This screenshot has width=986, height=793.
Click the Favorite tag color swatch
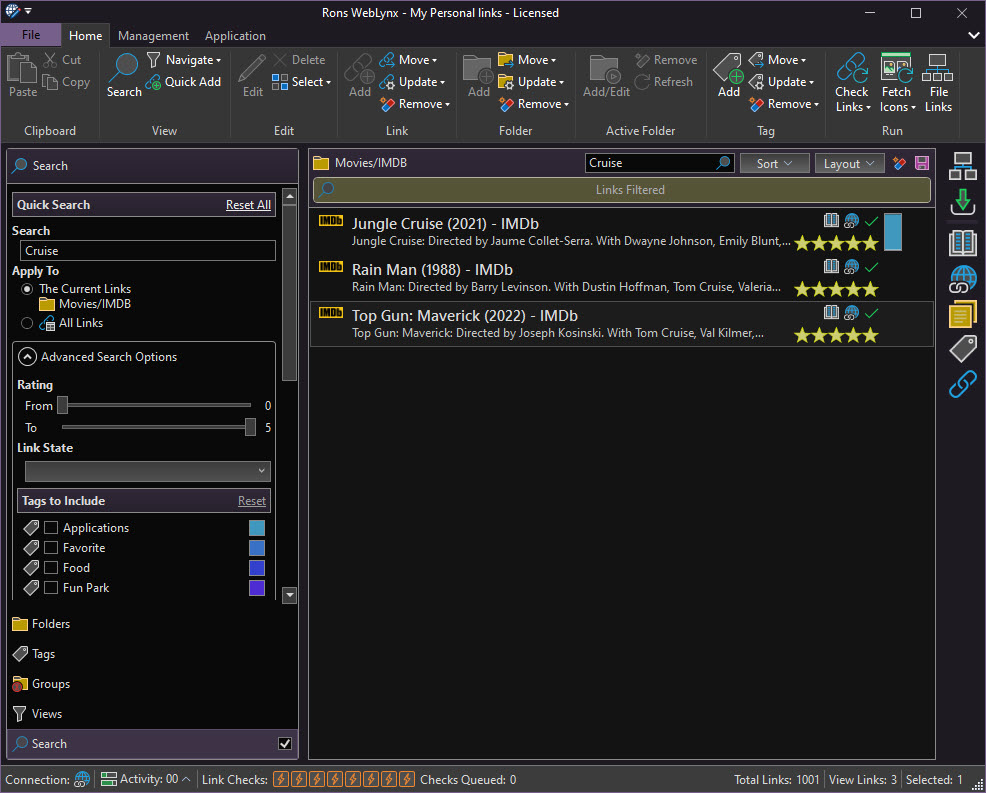[x=257, y=548]
